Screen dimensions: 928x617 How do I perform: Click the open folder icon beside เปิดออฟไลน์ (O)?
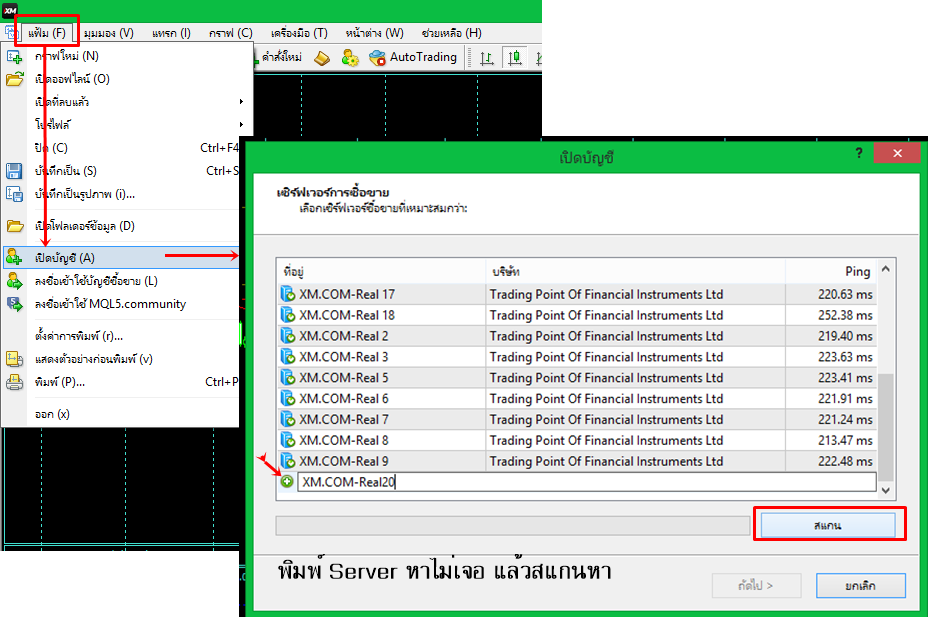[x=15, y=79]
